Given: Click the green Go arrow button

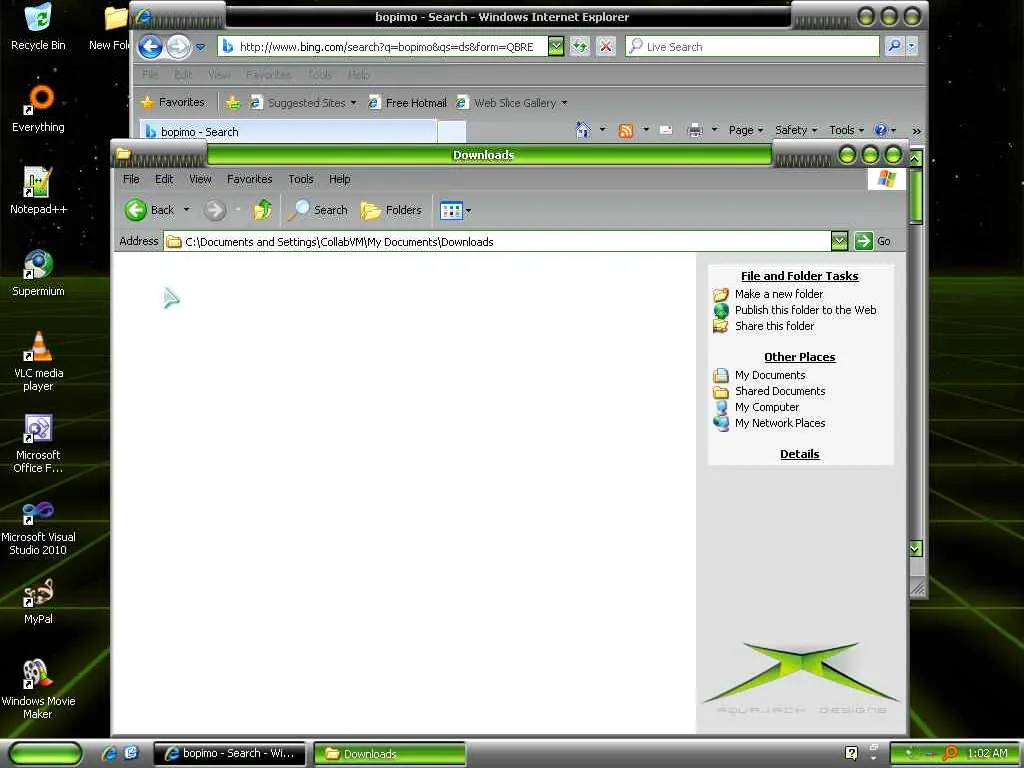Looking at the screenshot, I should coord(863,241).
